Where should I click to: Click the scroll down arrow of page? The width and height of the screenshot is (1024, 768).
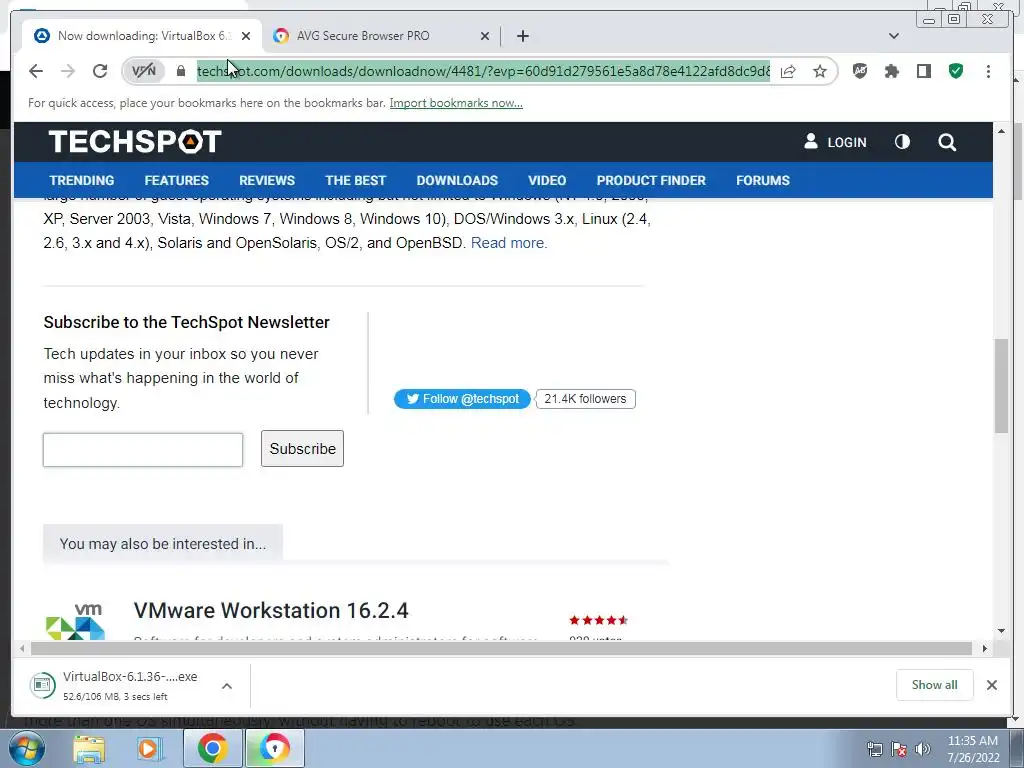pos(1002,631)
